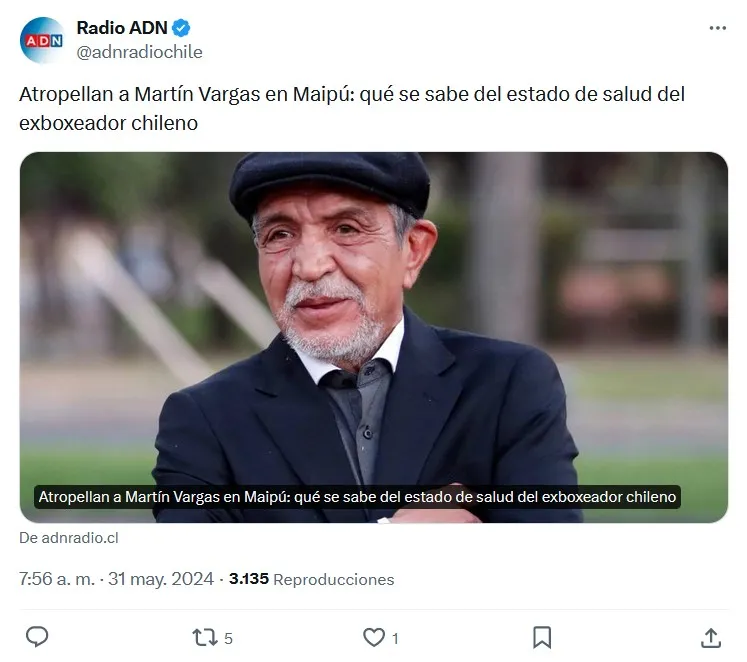Viewport: 747px width, 662px height.
Task: Open the @adnradiochile handle
Action: tap(140, 52)
